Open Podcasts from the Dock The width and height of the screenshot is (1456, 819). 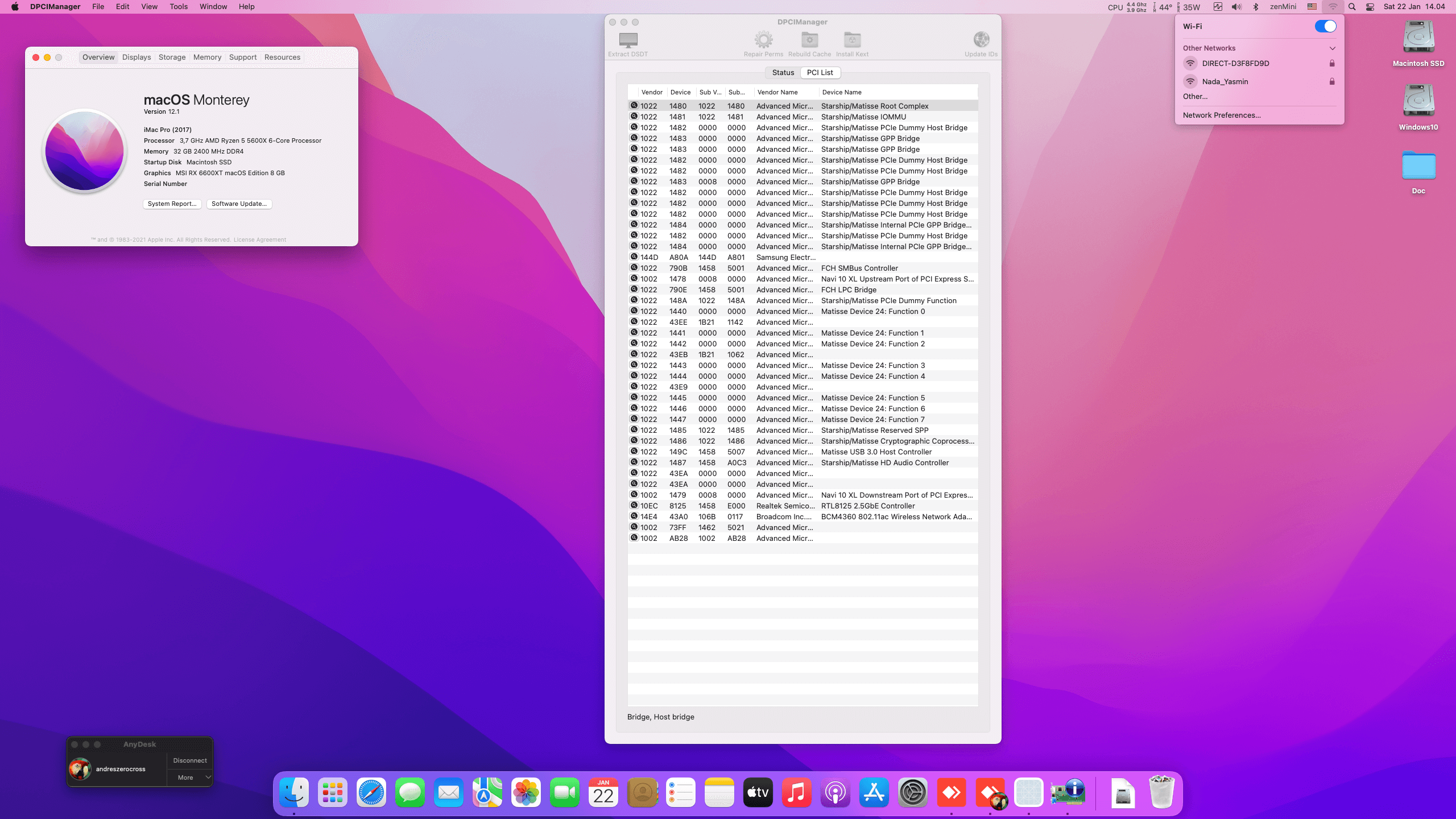(x=835, y=792)
